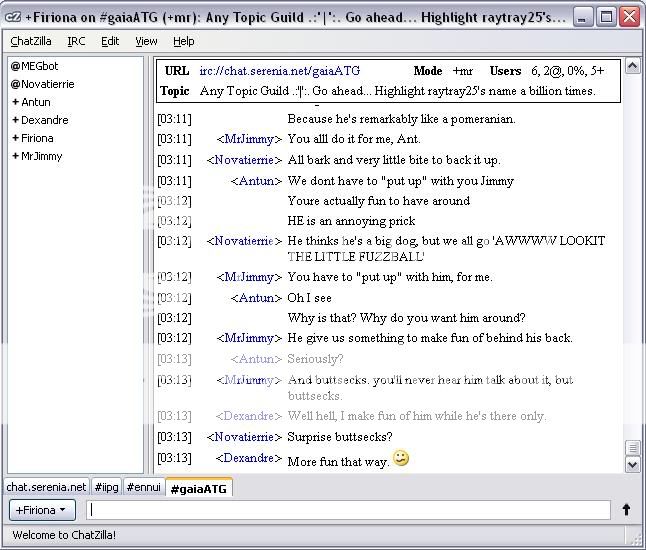Viewport: 646px width, 550px height.
Task: Switch to the #ennui tab
Action: coord(143,487)
